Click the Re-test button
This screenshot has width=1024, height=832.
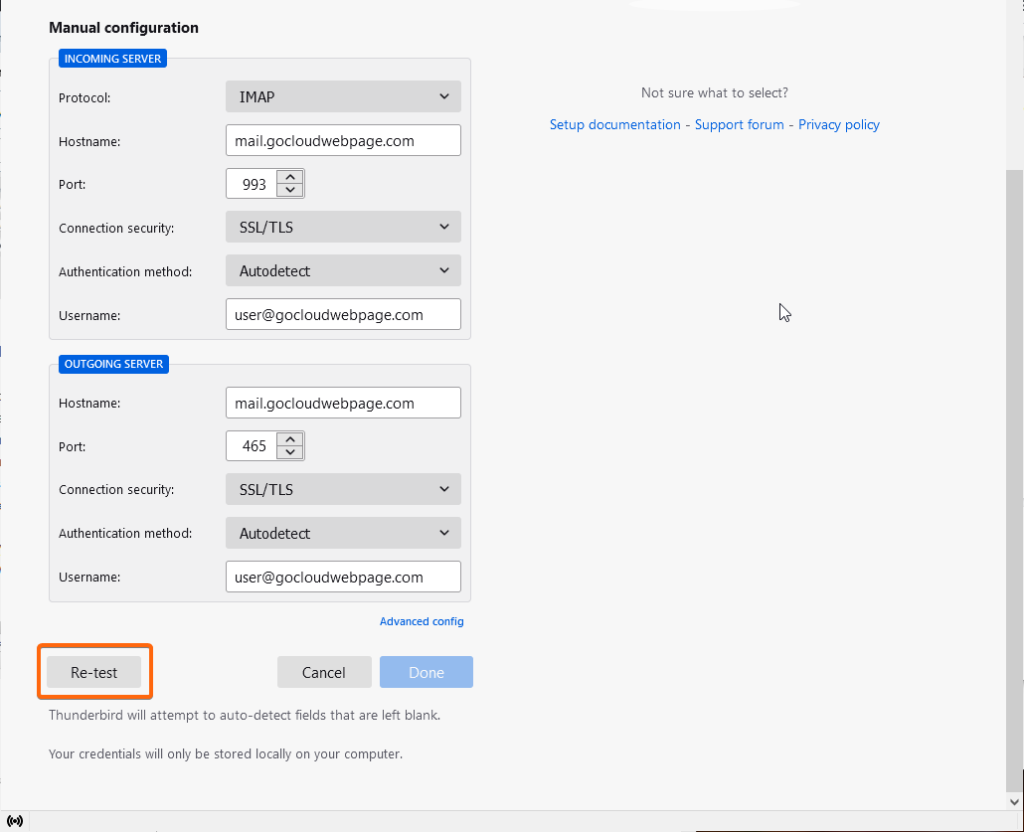pyautogui.click(x=94, y=672)
